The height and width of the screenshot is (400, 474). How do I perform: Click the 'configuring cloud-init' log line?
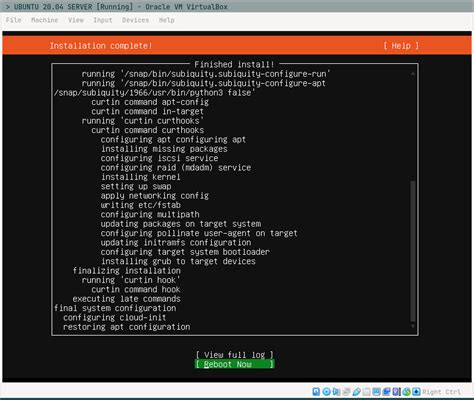pos(115,317)
